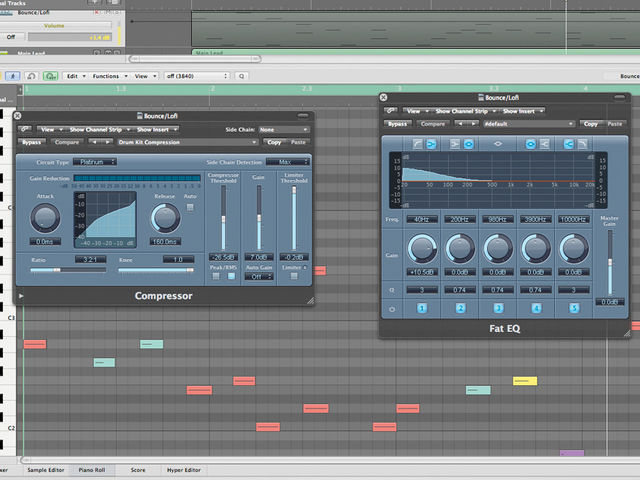
Task: Open the Drum Kit Compression preset dropdown
Action: point(188,142)
